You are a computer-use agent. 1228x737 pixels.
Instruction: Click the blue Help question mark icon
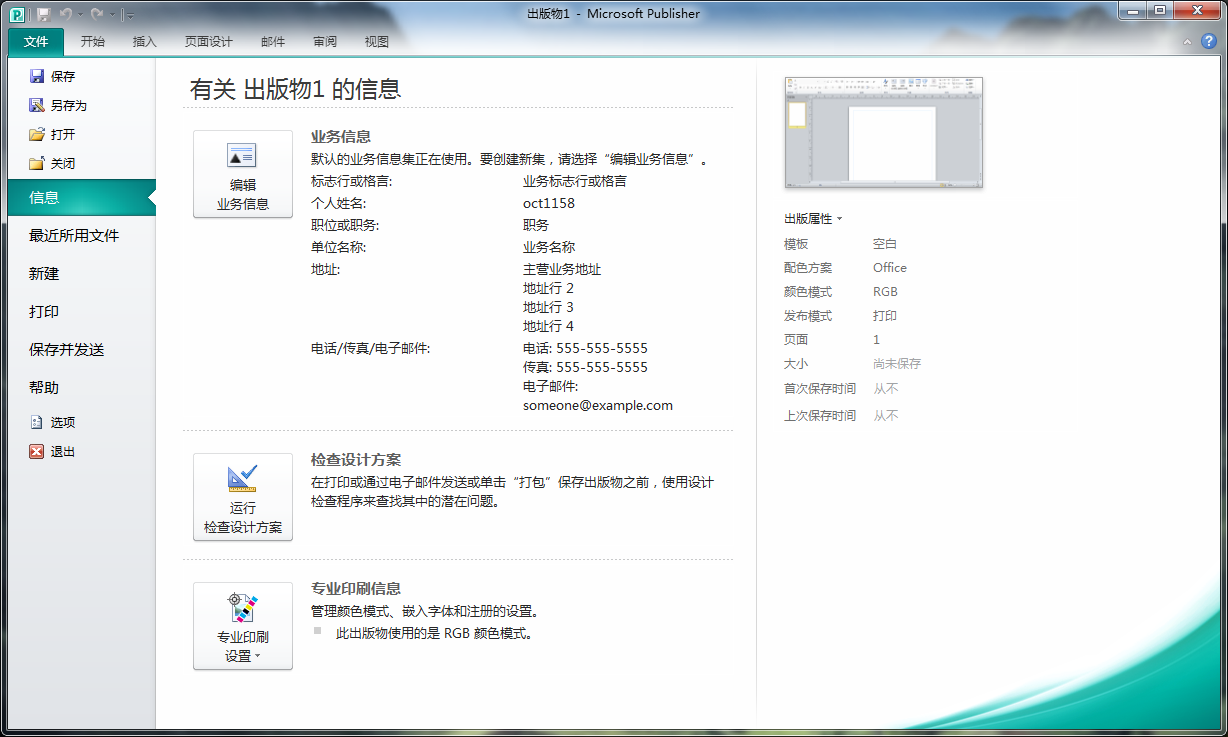[1208, 42]
